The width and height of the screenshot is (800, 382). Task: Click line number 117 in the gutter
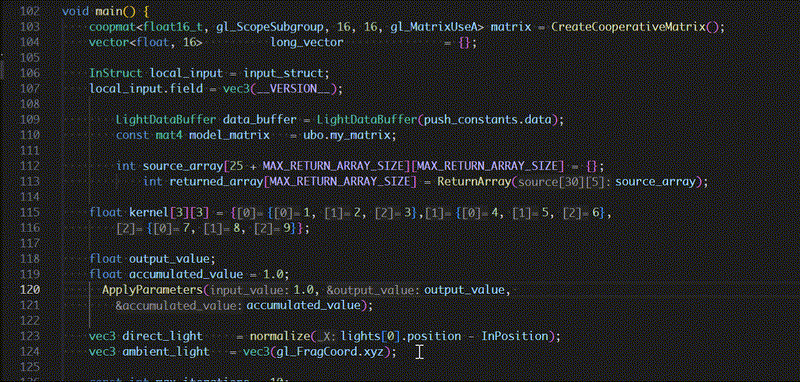click(x=30, y=243)
